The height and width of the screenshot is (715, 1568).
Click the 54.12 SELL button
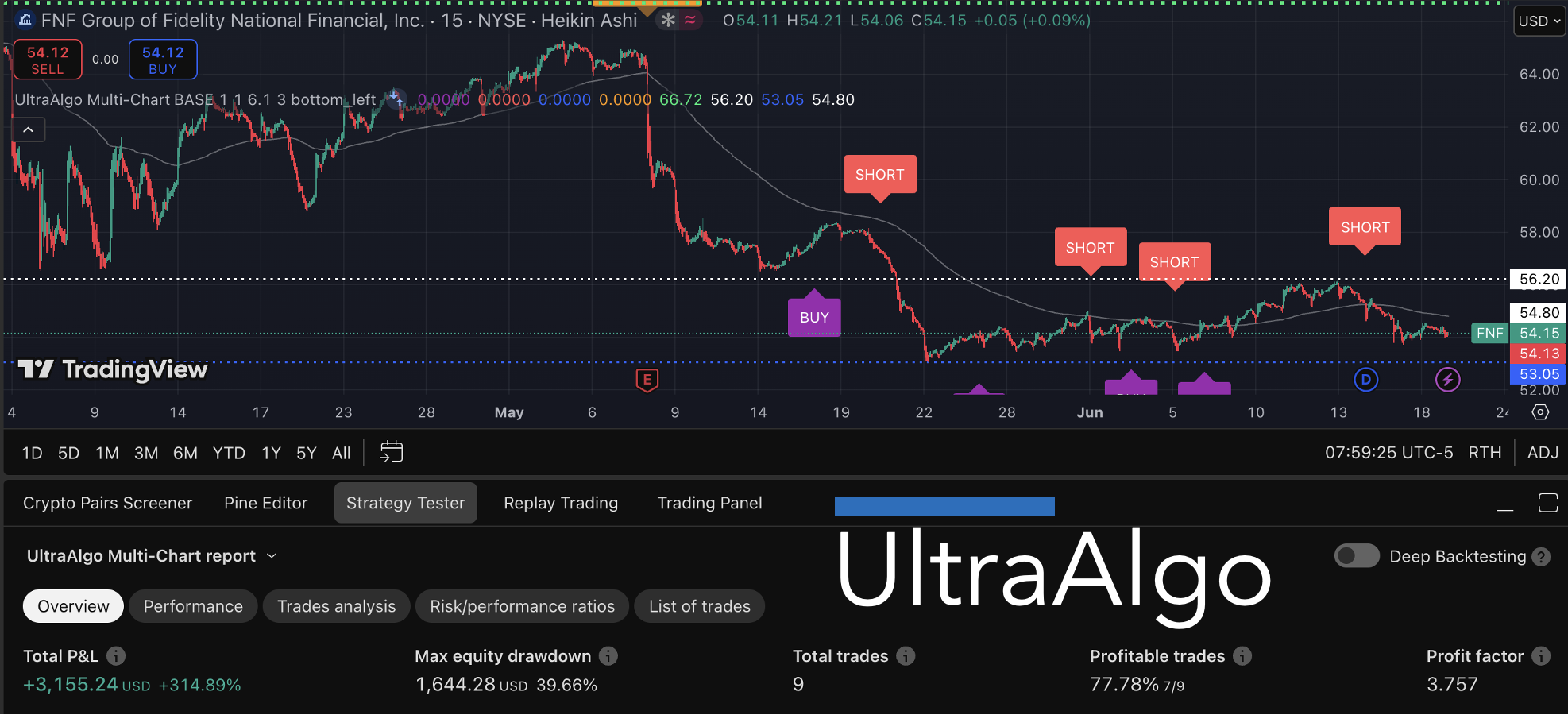tap(48, 60)
